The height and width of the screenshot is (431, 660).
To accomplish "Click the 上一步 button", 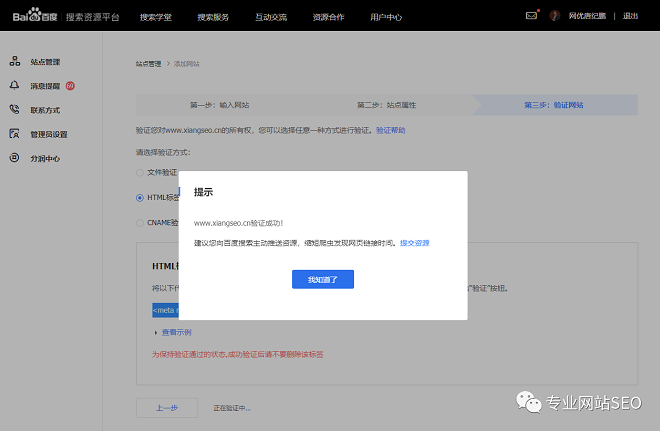I will [x=167, y=408].
